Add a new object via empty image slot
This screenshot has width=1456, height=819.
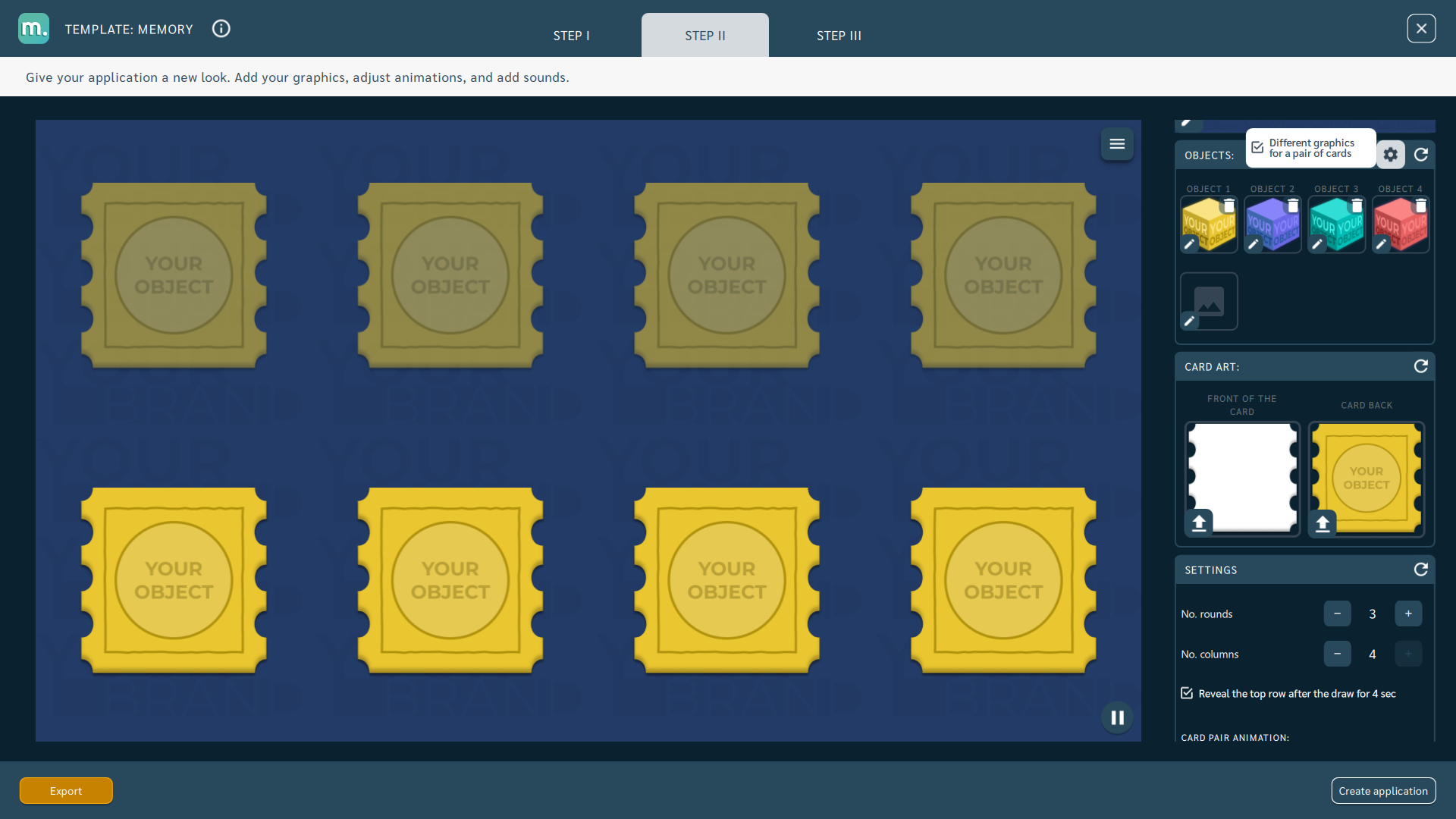coord(1210,301)
